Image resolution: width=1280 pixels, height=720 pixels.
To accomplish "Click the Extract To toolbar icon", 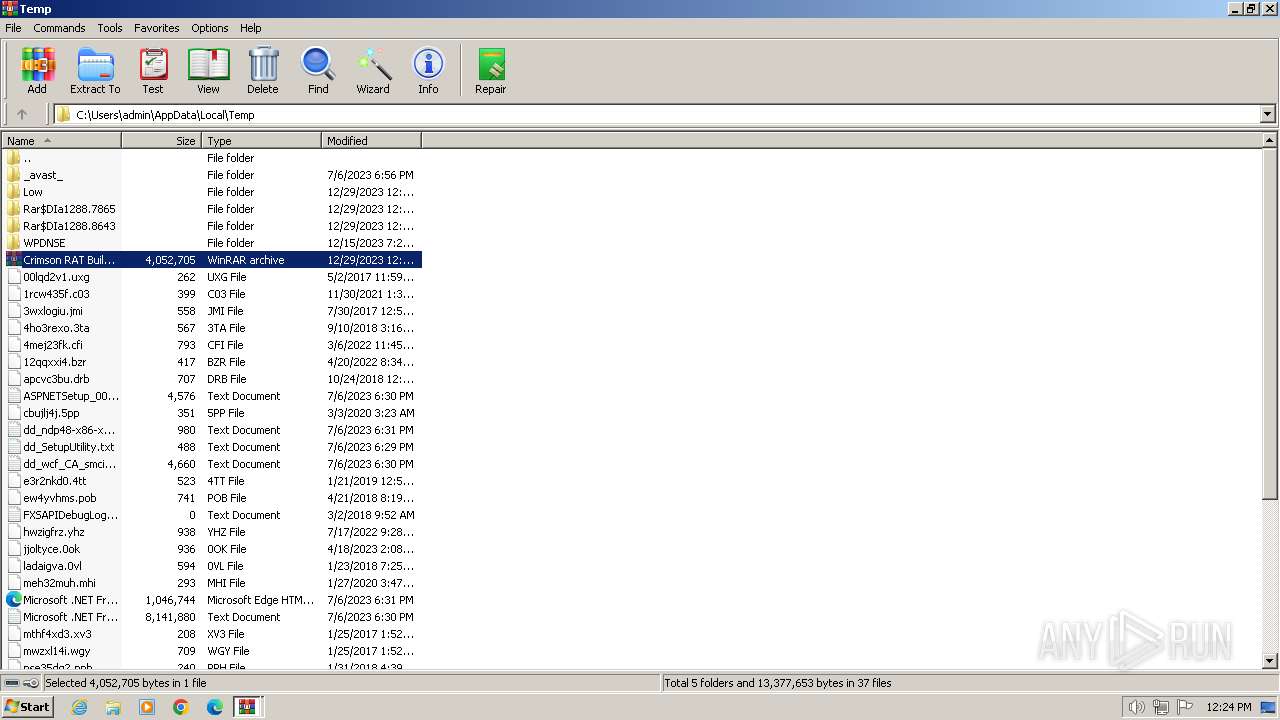I will (95, 71).
